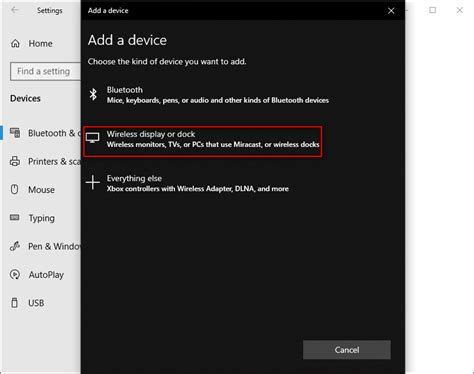This screenshot has height=374, width=474.
Task: Click the mouse icon in sidebar
Action: tap(15, 189)
